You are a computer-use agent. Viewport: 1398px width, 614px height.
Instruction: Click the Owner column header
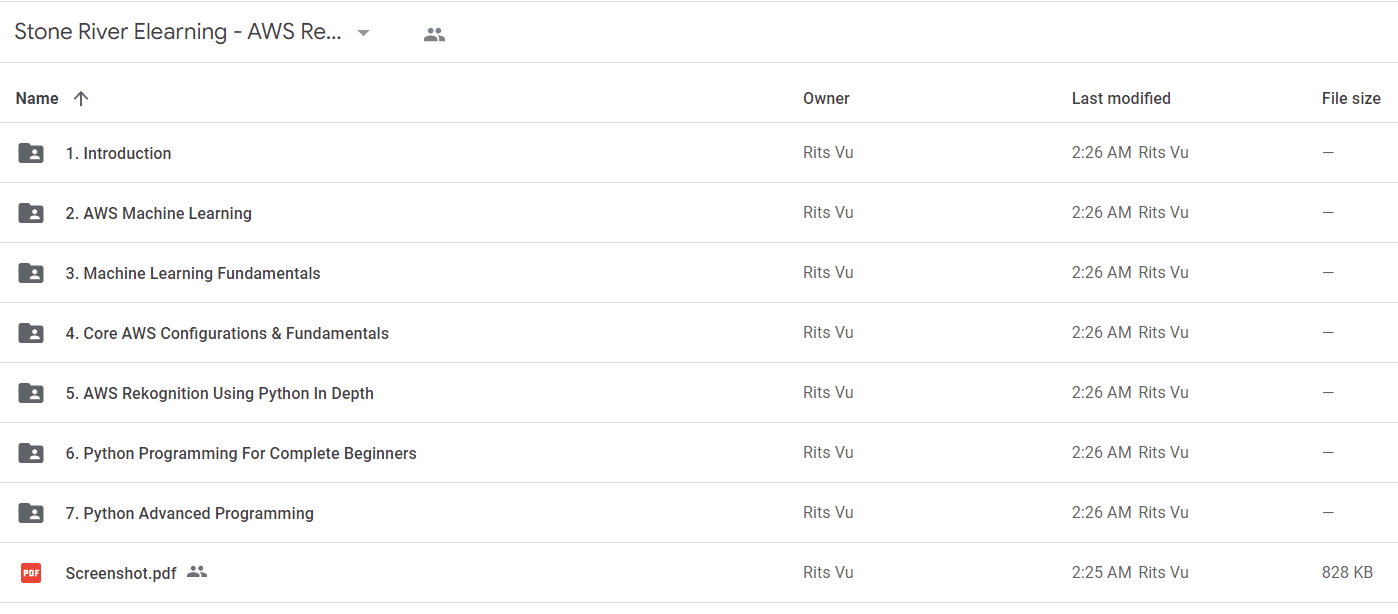tap(826, 98)
